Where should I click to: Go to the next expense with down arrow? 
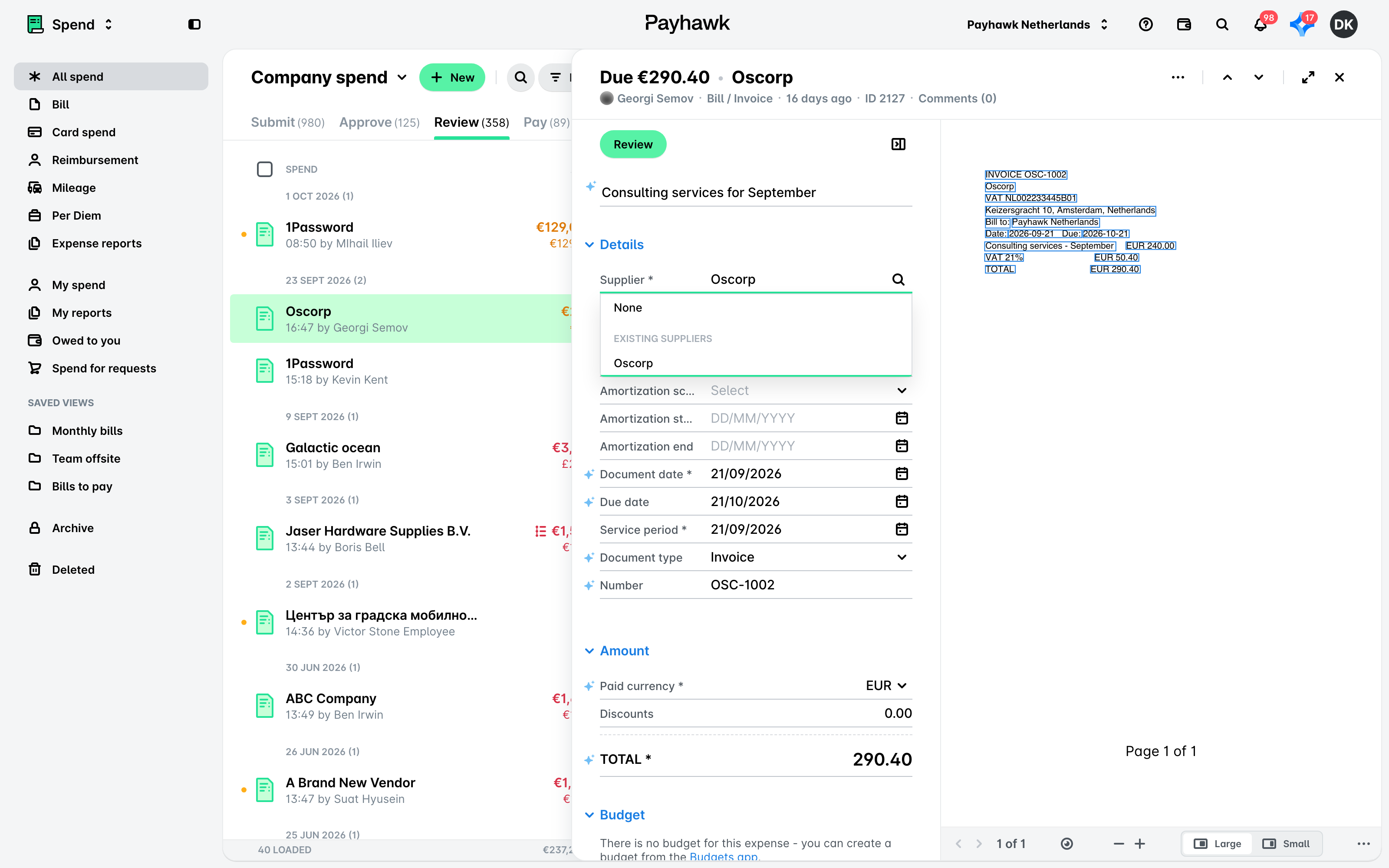[x=1259, y=78]
